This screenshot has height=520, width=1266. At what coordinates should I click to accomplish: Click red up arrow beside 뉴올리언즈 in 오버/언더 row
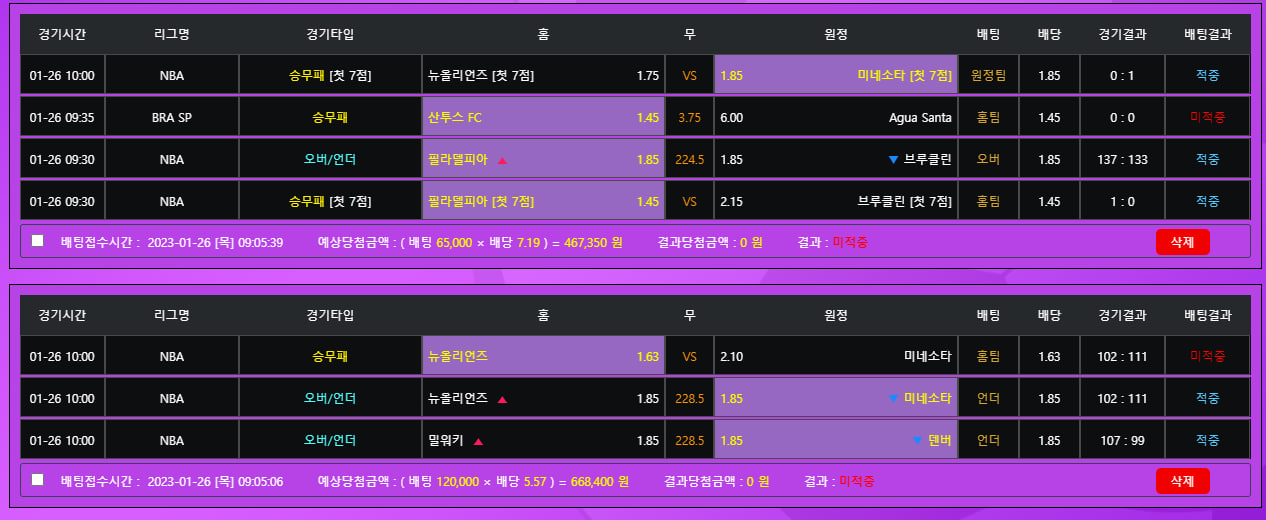click(x=502, y=399)
